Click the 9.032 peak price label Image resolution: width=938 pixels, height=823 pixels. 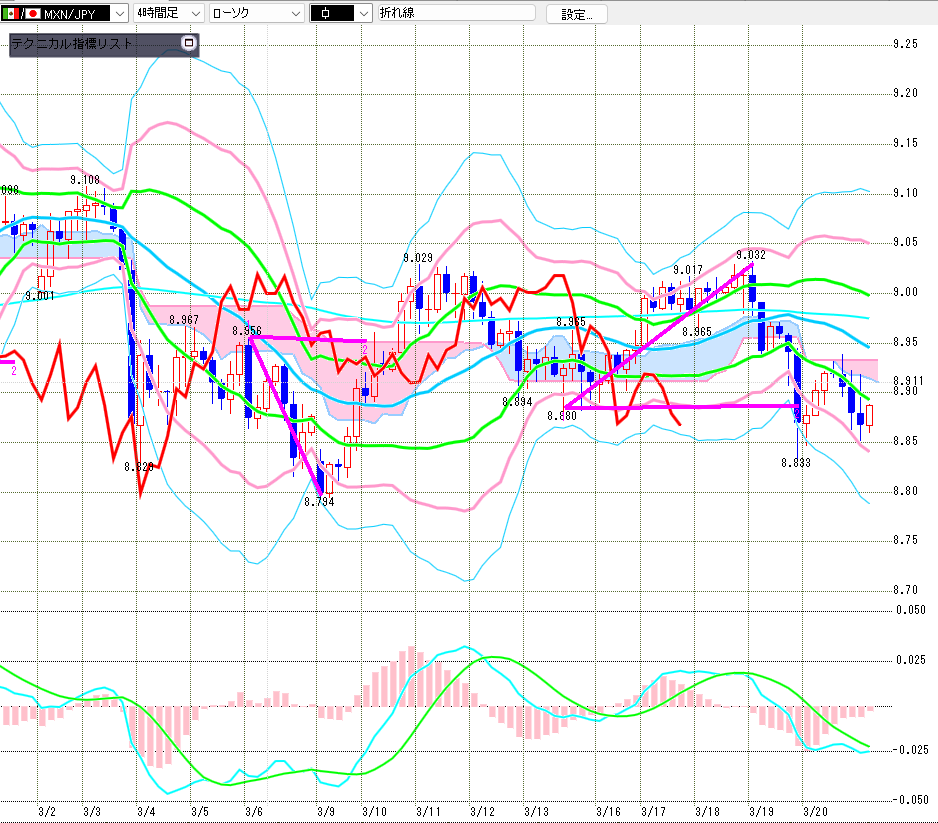click(x=750, y=255)
